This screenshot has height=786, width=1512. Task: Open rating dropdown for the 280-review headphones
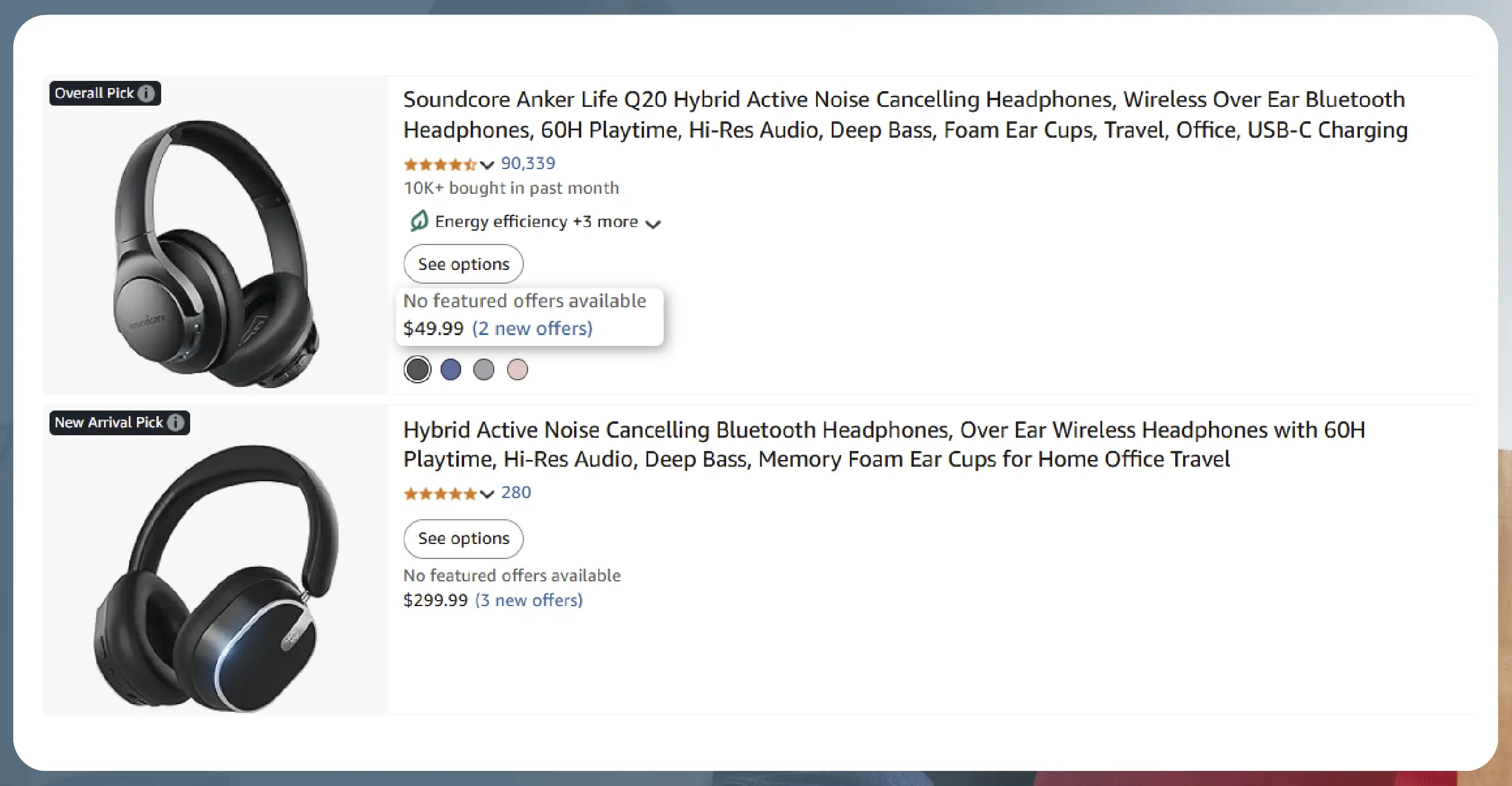coord(487,494)
